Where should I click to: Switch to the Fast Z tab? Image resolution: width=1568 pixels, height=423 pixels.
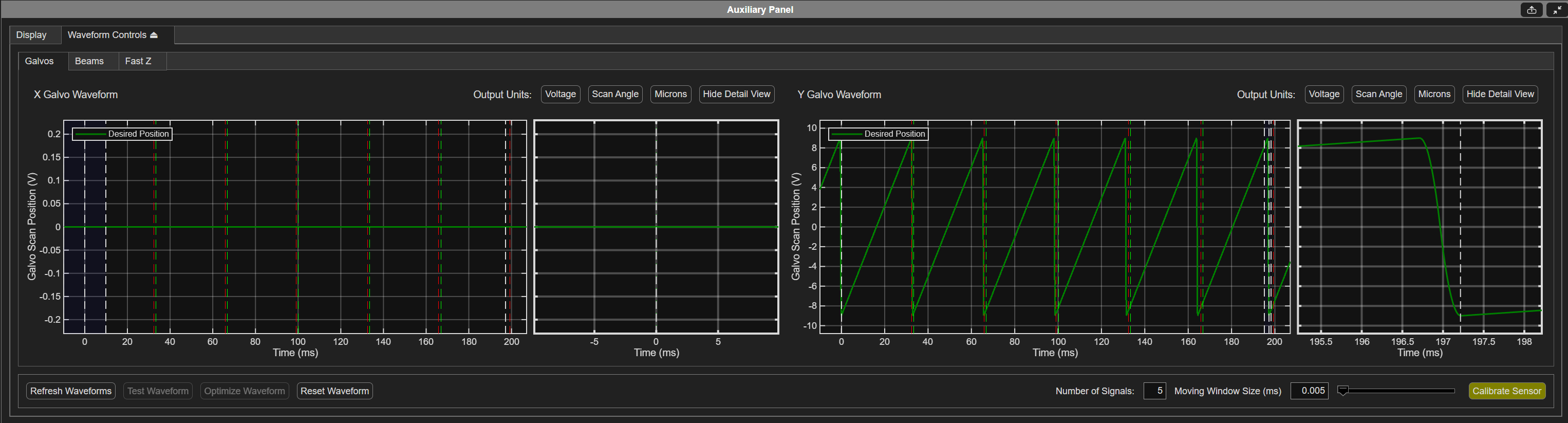138,61
